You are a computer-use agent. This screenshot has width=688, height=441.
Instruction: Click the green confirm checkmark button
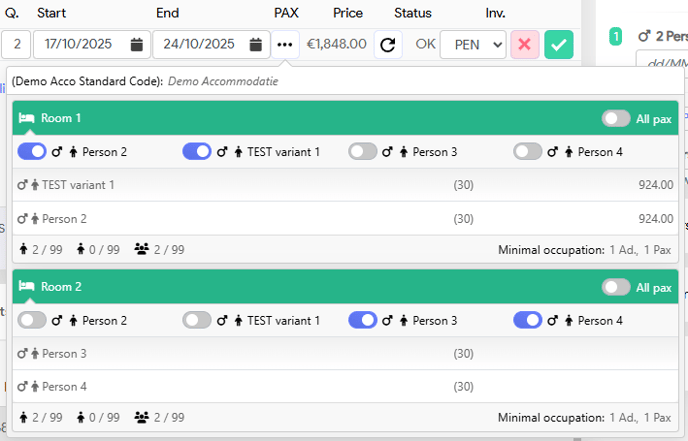(559, 45)
